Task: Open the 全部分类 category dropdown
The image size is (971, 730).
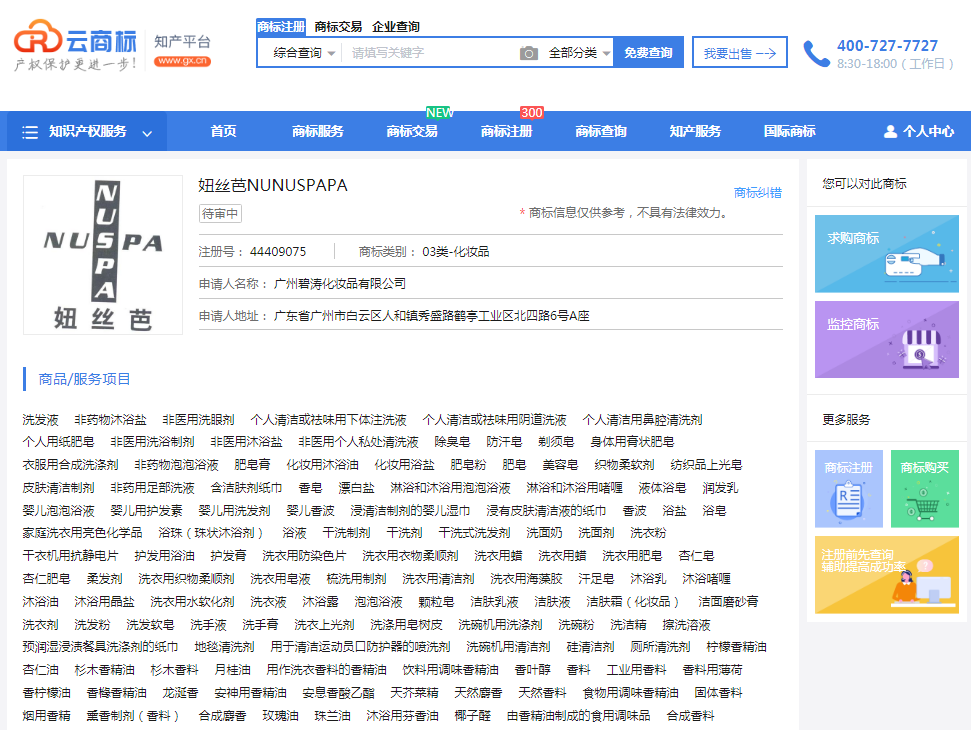Action: point(579,53)
